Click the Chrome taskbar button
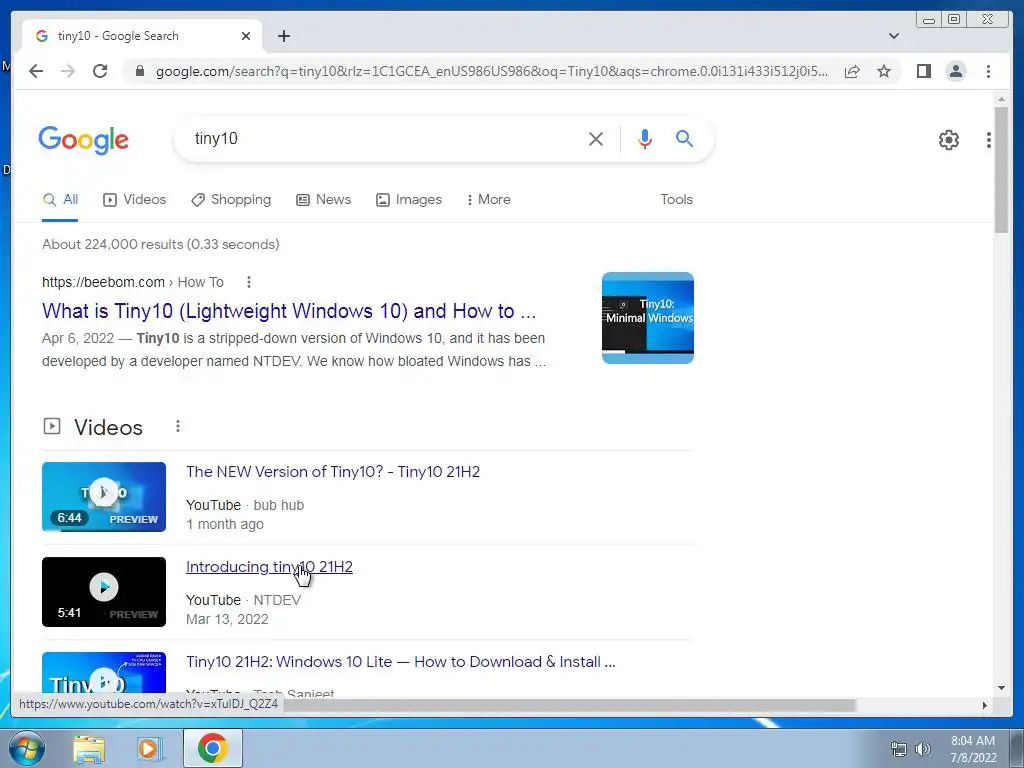 click(212, 748)
